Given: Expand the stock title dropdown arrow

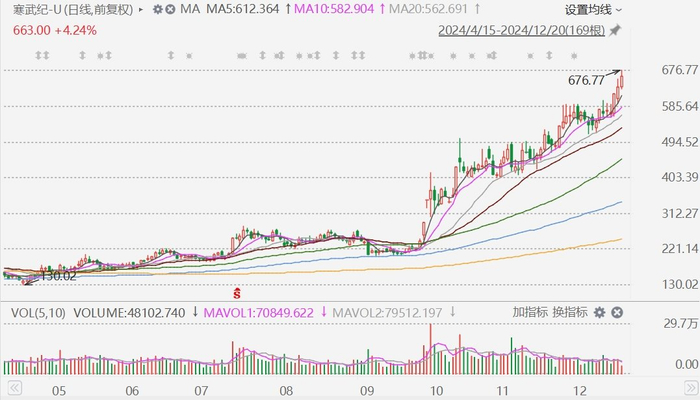Looking at the screenshot, I should [141, 9].
